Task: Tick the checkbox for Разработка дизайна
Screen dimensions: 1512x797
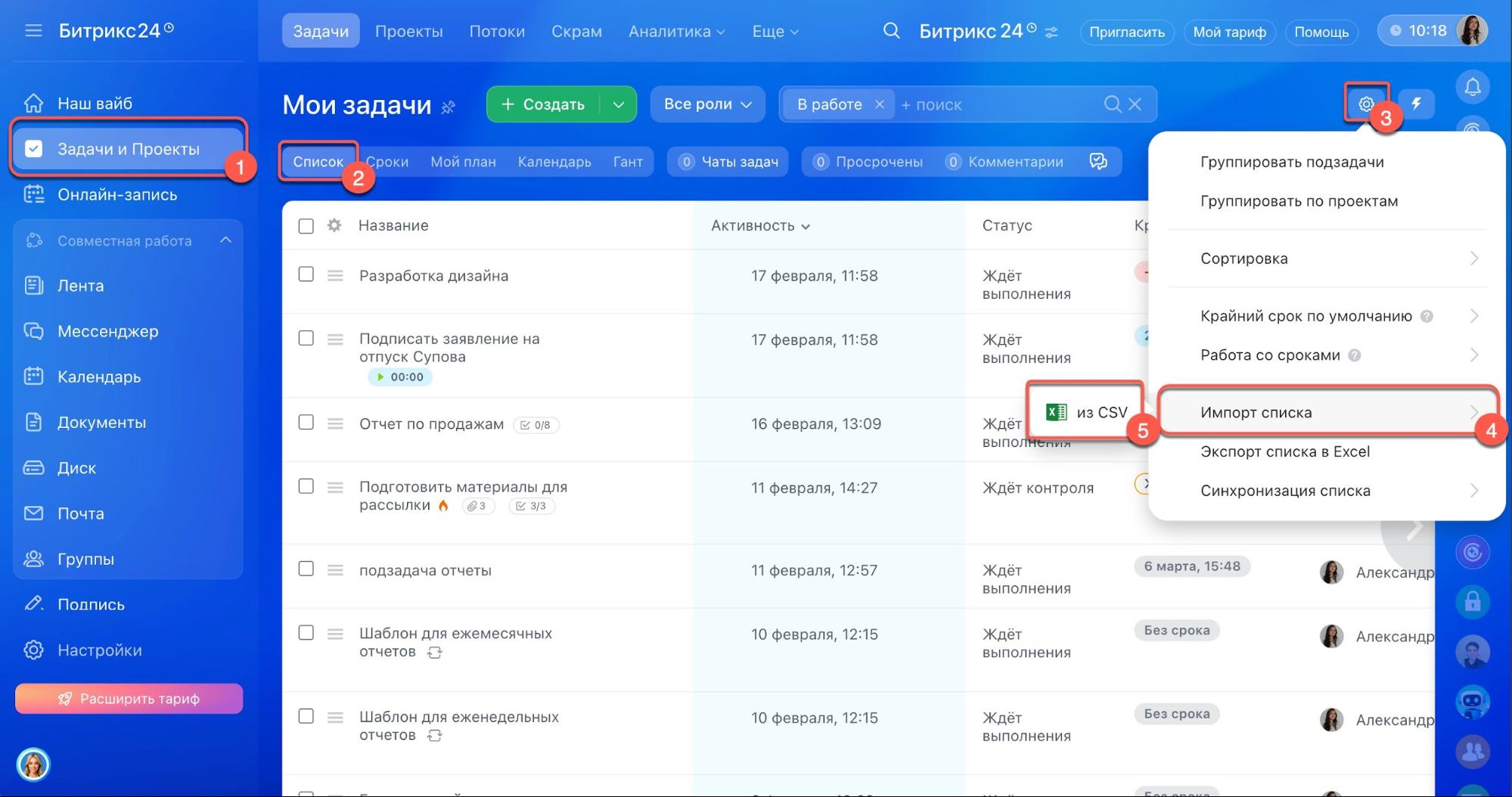Action: pos(306,274)
